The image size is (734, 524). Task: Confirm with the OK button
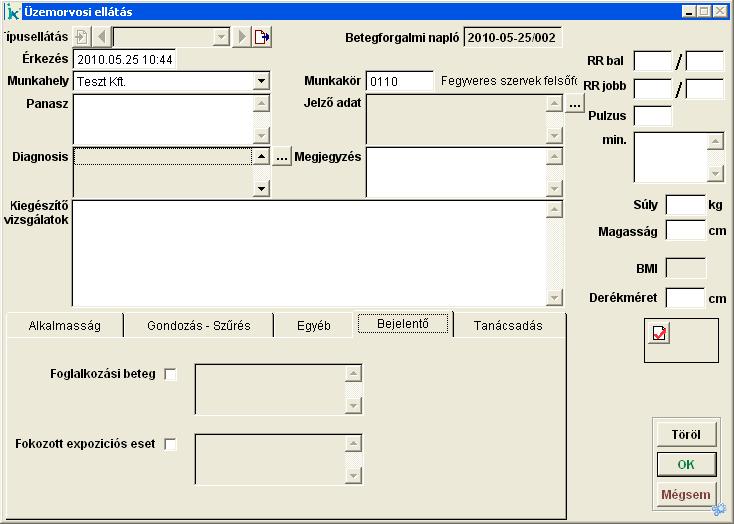pyautogui.click(x=685, y=465)
